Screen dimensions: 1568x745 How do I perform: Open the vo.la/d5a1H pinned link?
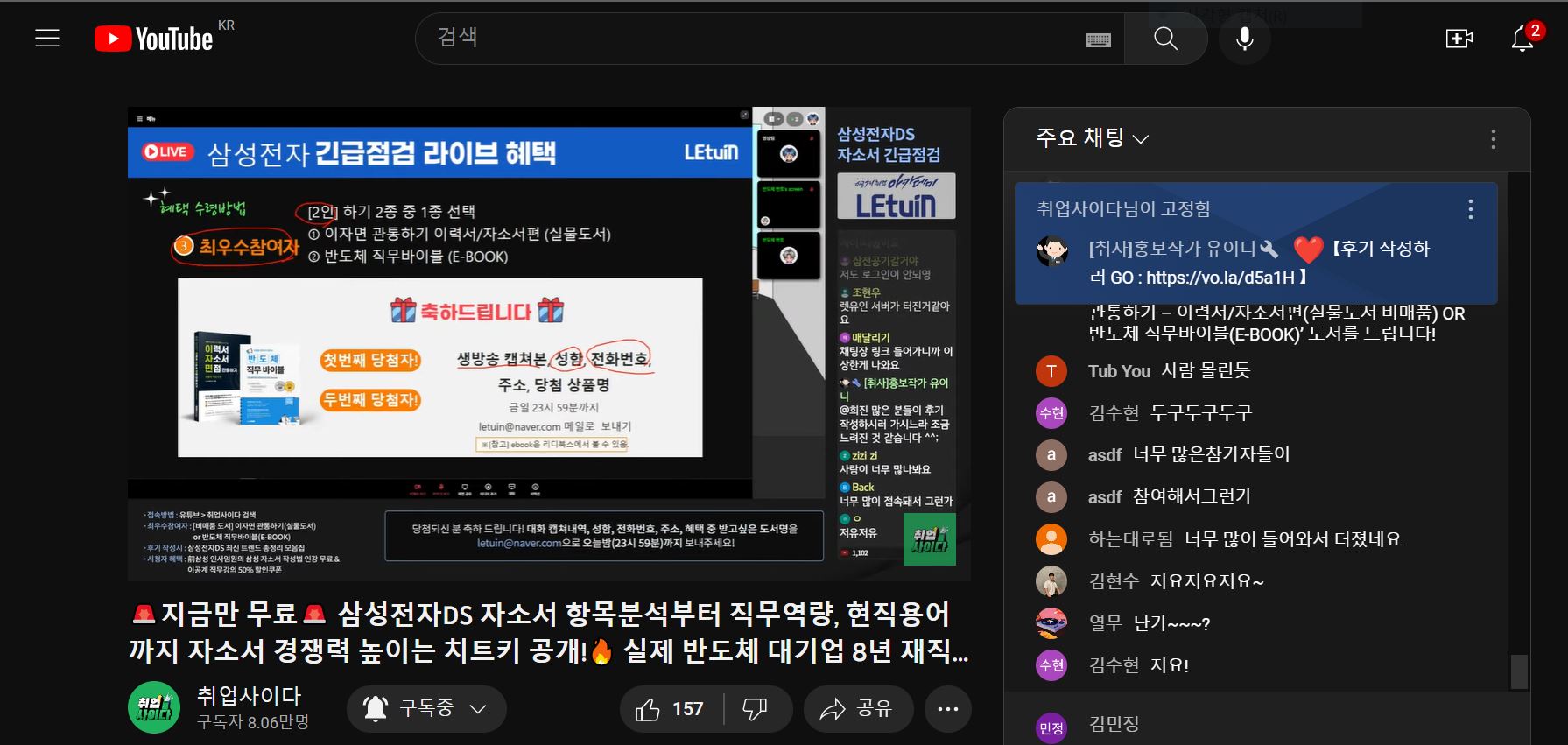[1220, 278]
